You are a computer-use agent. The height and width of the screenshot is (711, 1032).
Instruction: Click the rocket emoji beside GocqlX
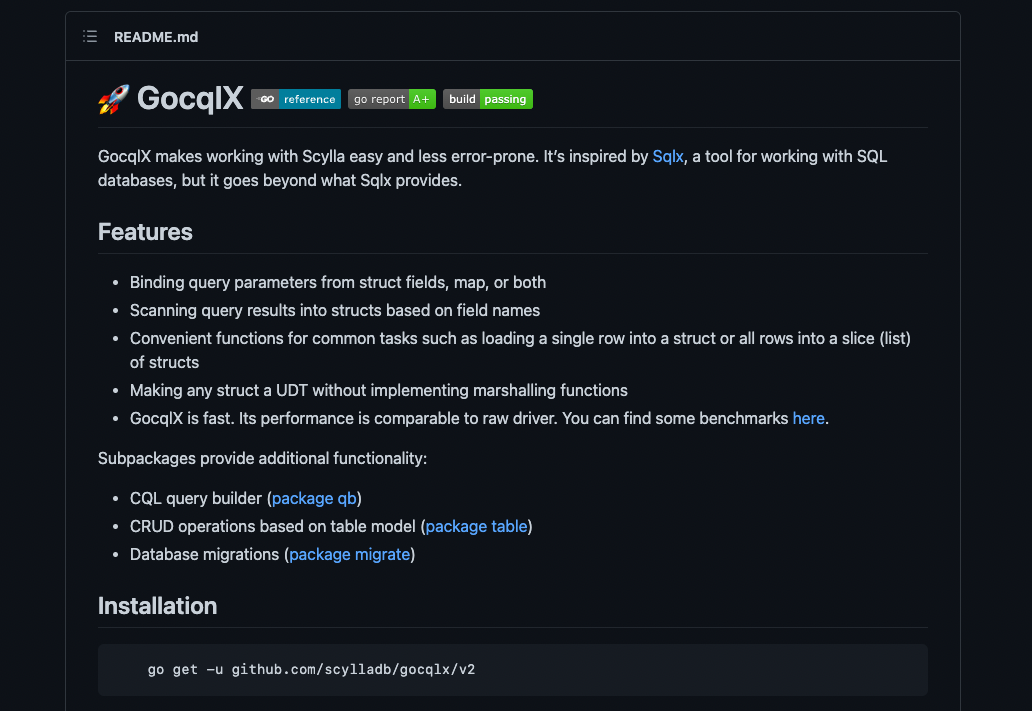click(113, 99)
